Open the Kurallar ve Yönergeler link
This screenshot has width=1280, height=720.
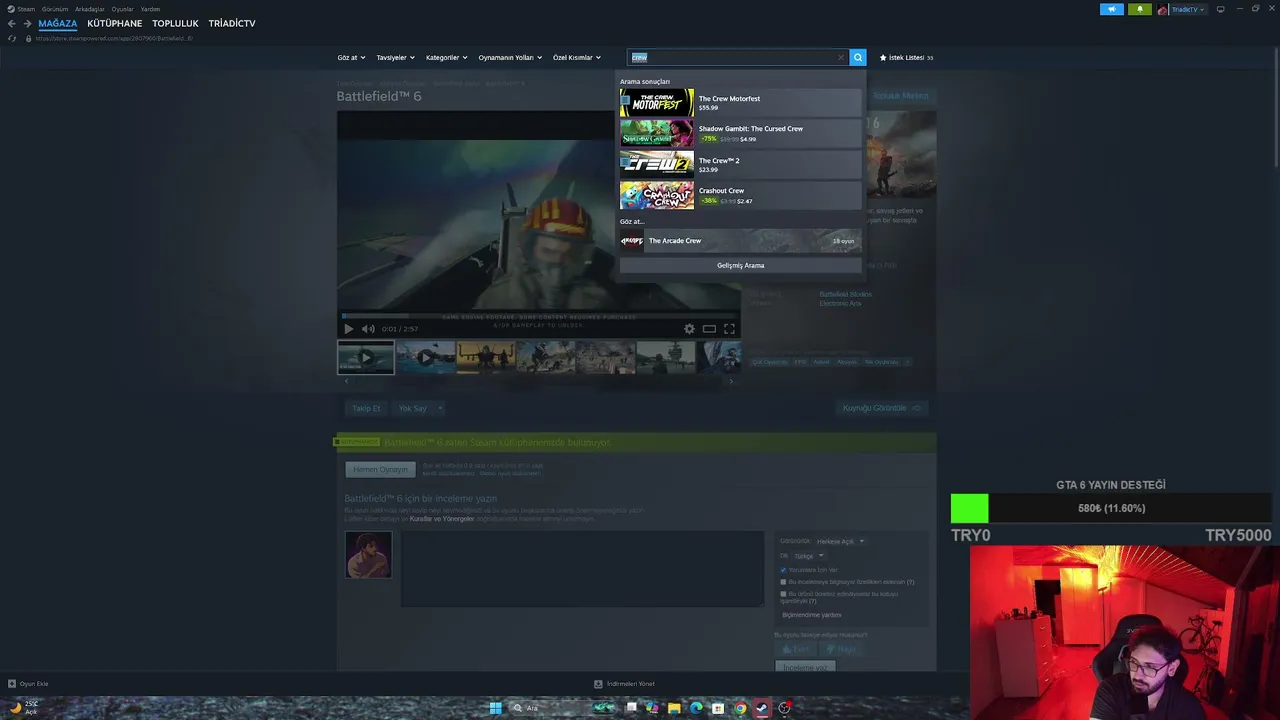click(442, 519)
